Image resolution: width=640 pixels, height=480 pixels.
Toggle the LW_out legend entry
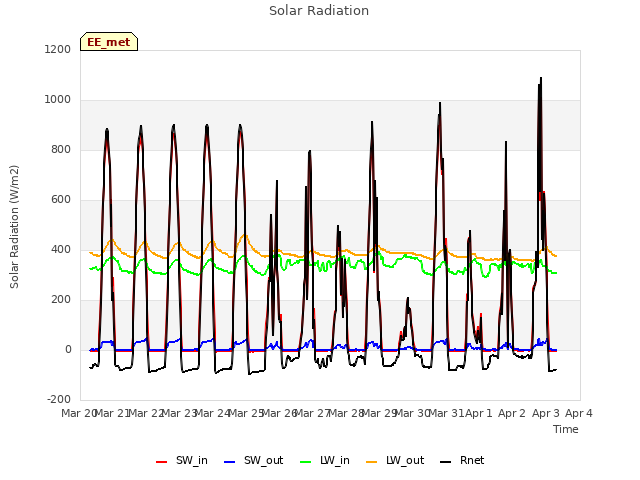click(395, 460)
